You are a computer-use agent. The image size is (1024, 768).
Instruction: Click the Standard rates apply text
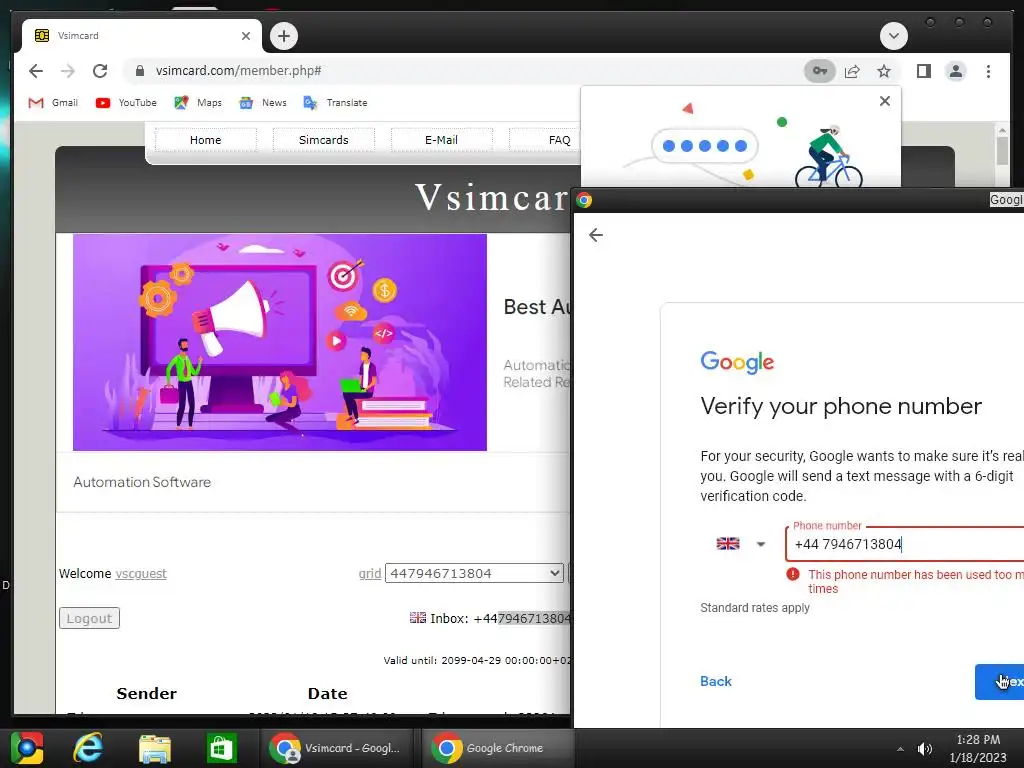(x=755, y=608)
